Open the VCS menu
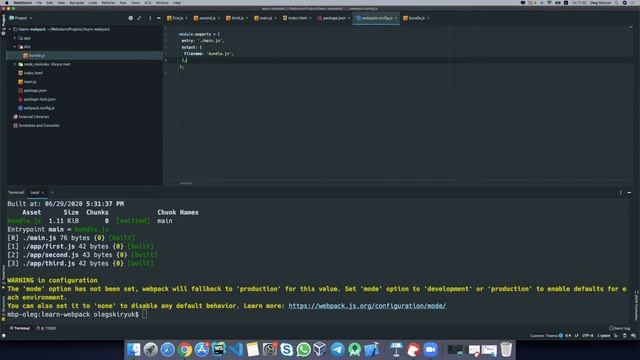Image resolution: width=640 pixels, height=360 pixels. tap(148, 3)
